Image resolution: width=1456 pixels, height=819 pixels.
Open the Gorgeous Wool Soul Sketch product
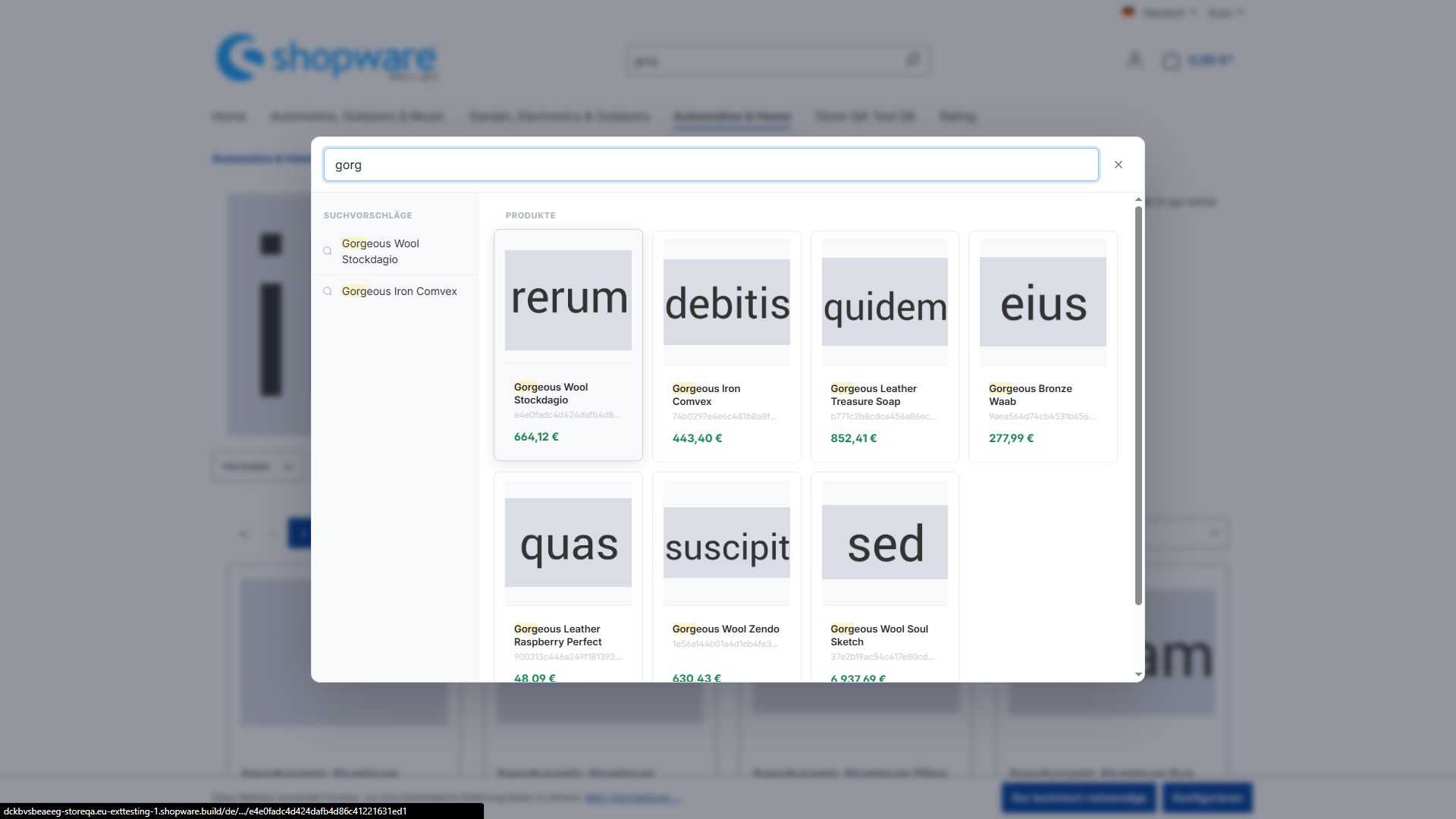point(879,635)
